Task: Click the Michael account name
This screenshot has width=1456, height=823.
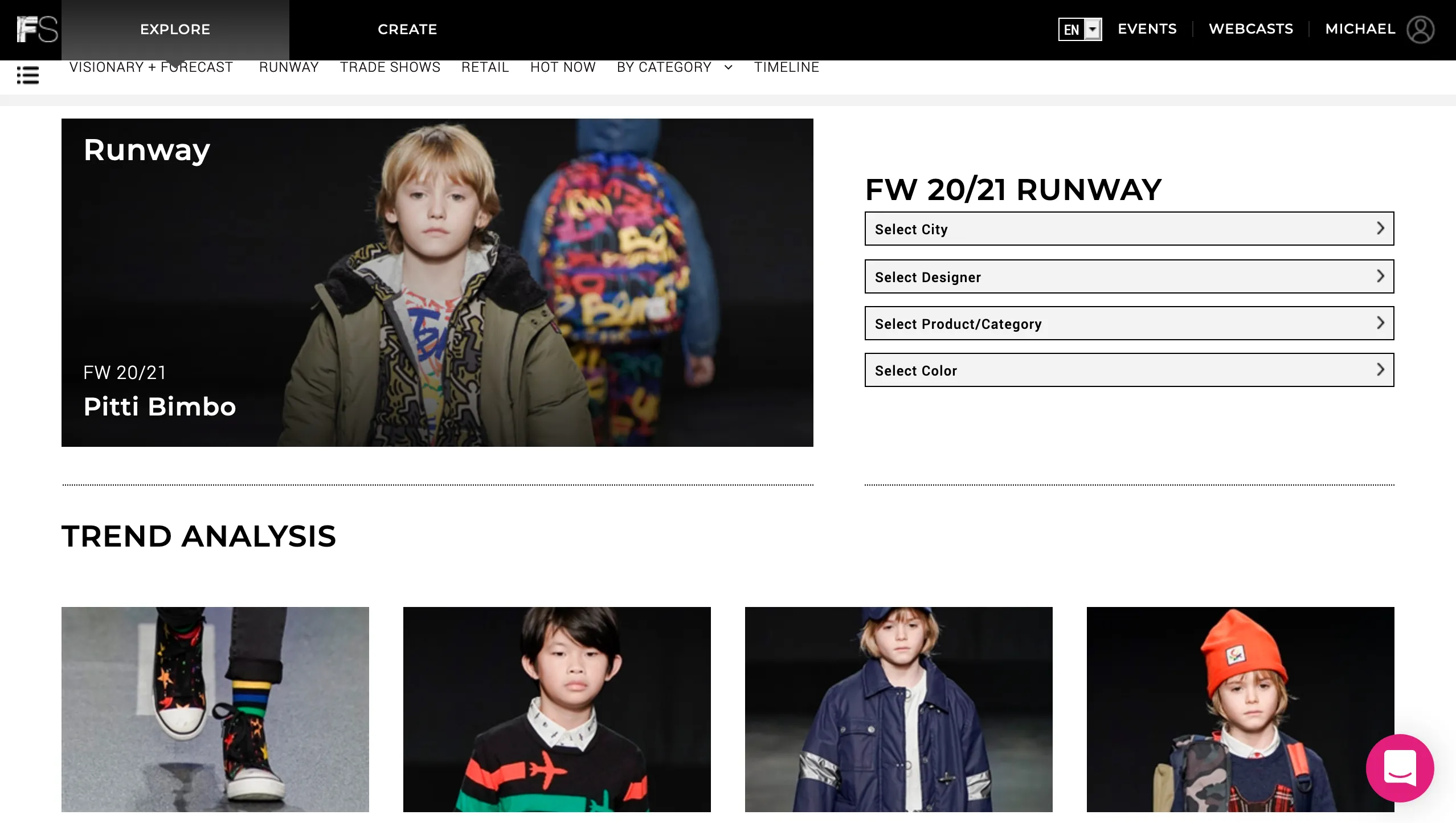Action: [1360, 29]
